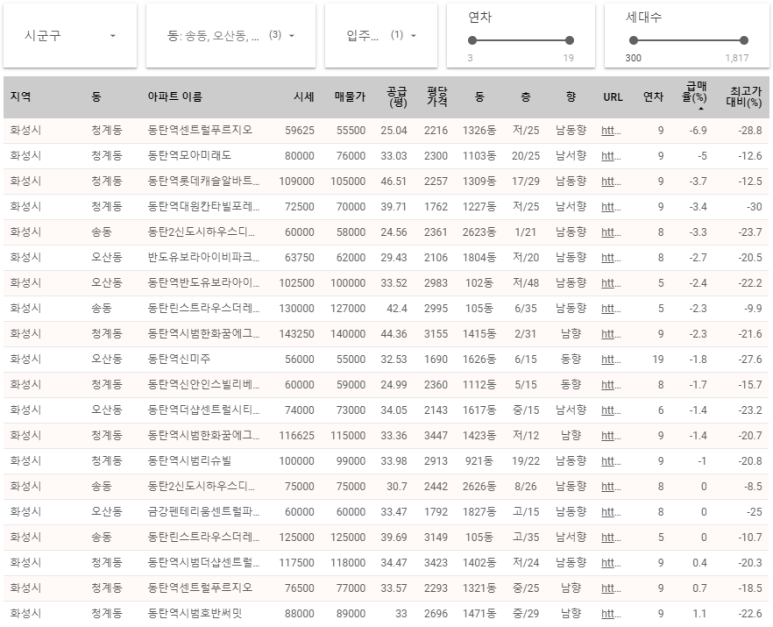The image size is (773, 627).
Task: Sort by the 시세 column header
Action: 304,97
